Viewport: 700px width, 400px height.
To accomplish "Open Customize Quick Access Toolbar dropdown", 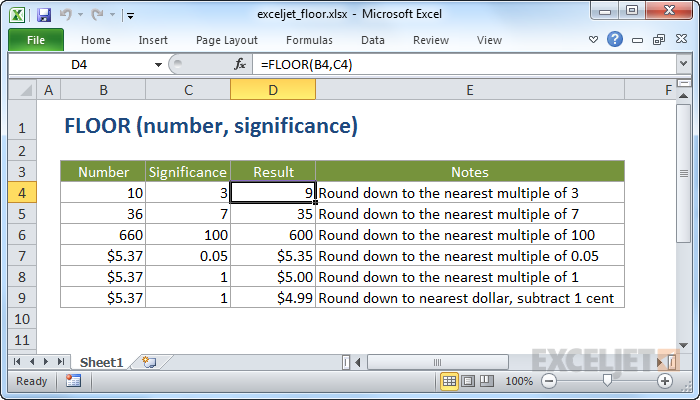I will coord(131,17).
